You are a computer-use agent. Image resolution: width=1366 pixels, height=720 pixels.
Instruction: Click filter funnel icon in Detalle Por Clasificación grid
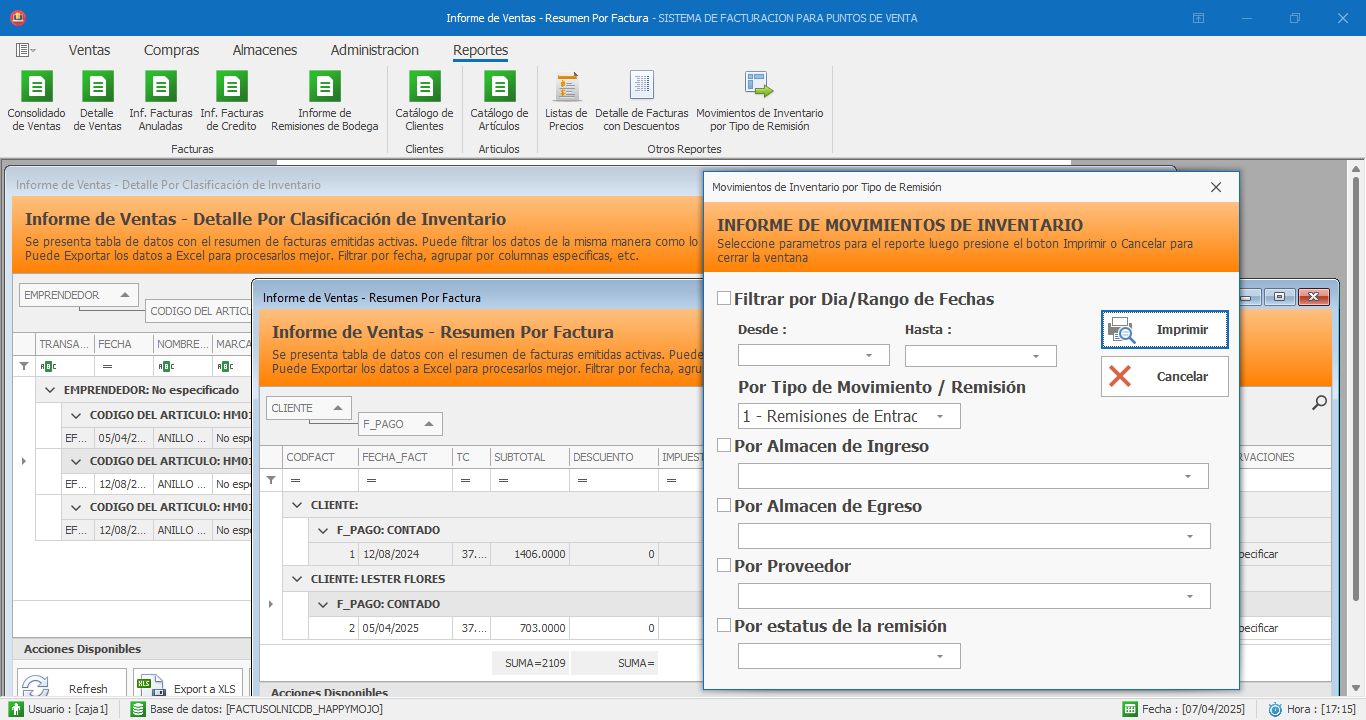(24, 367)
